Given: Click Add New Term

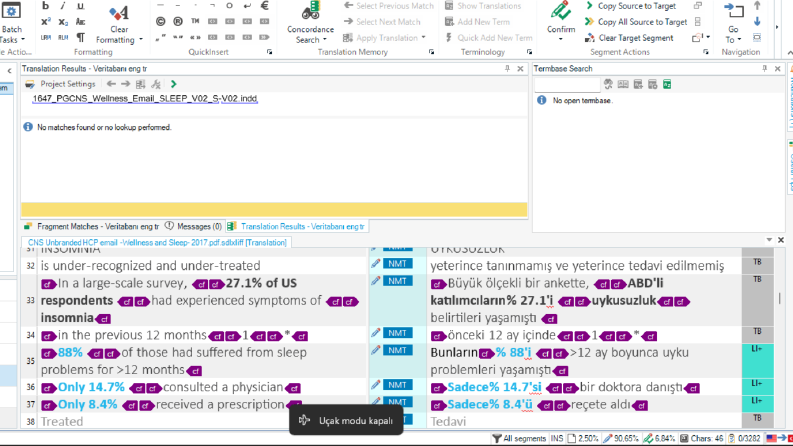Looking at the screenshot, I should (477, 22).
